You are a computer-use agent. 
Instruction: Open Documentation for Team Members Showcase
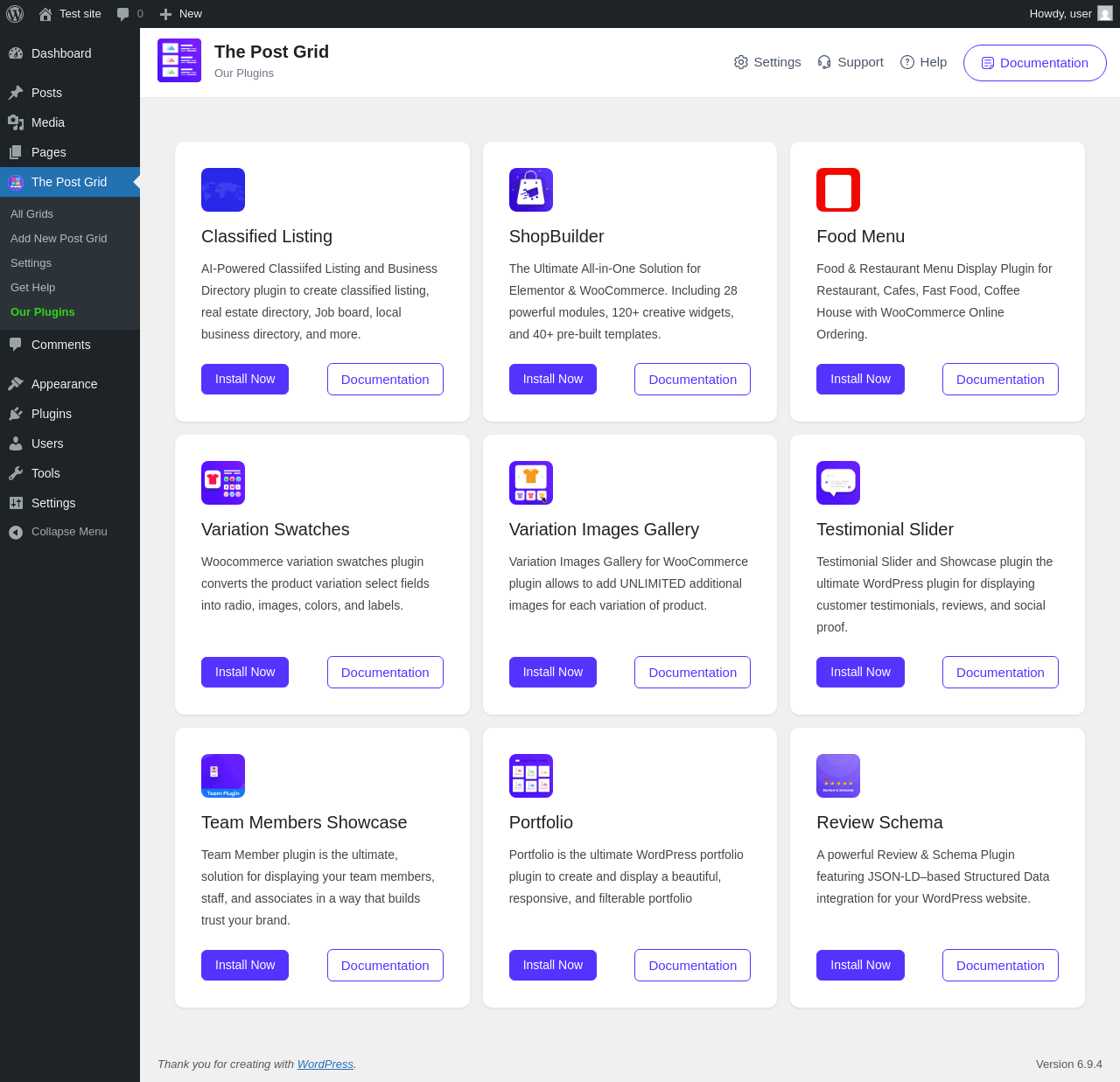(385, 966)
